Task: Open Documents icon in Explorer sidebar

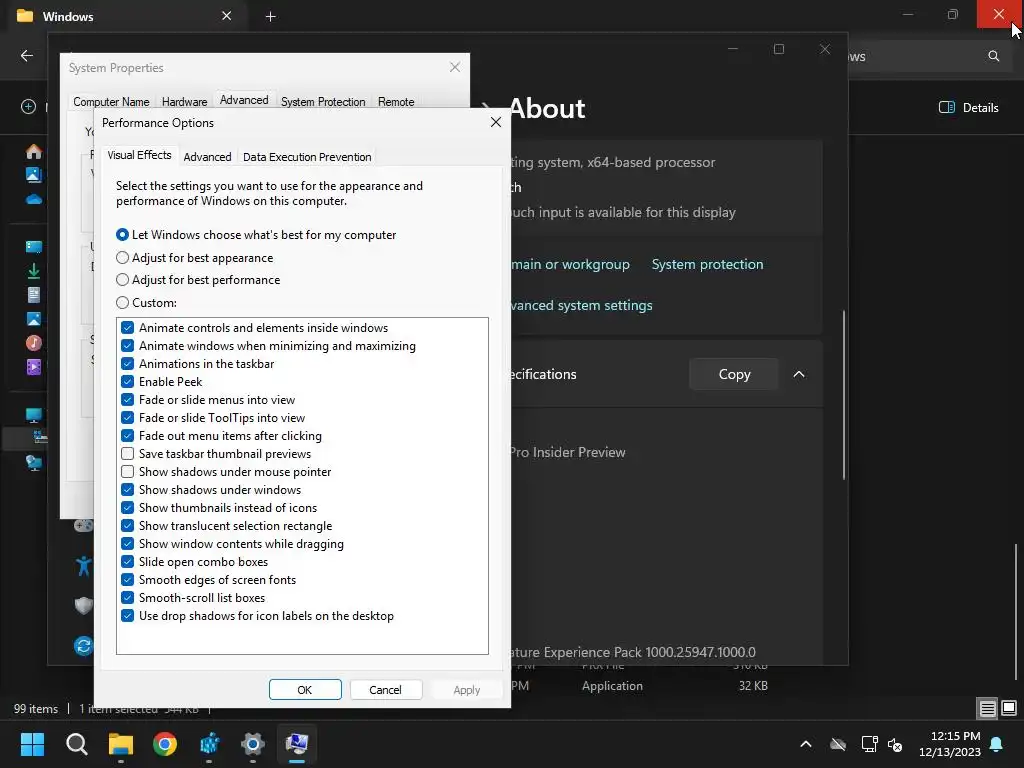Action: [x=34, y=295]
